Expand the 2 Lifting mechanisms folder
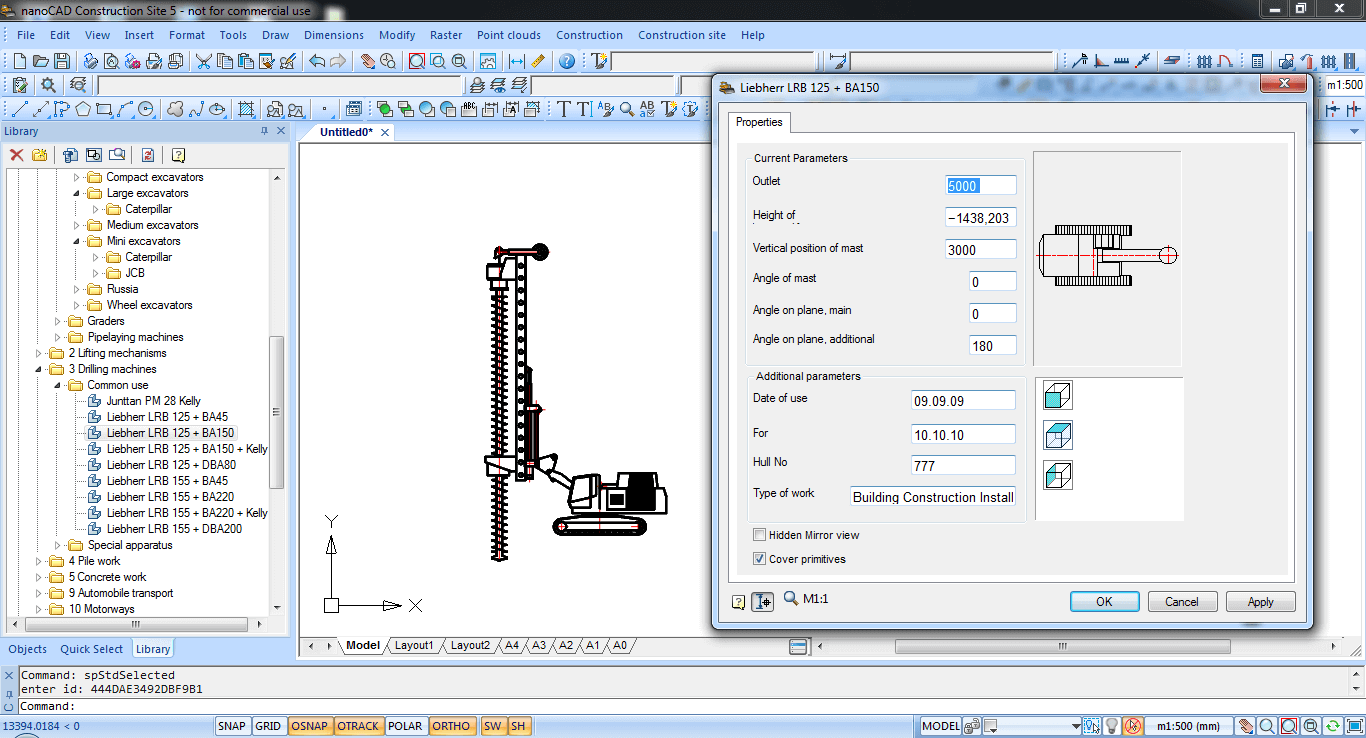This screenshot has height=738, width=1366. pos(38,353)
